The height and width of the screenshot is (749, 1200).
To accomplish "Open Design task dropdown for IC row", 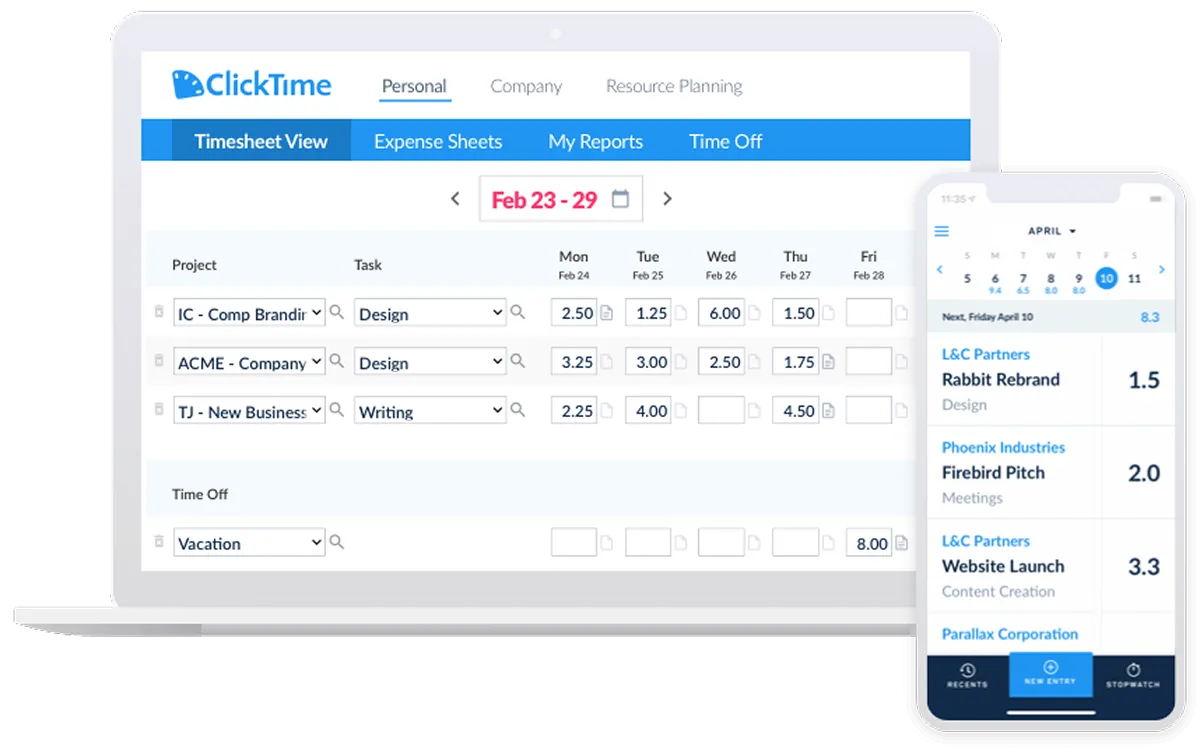I will pyautogui.click(x=430, y=313).
